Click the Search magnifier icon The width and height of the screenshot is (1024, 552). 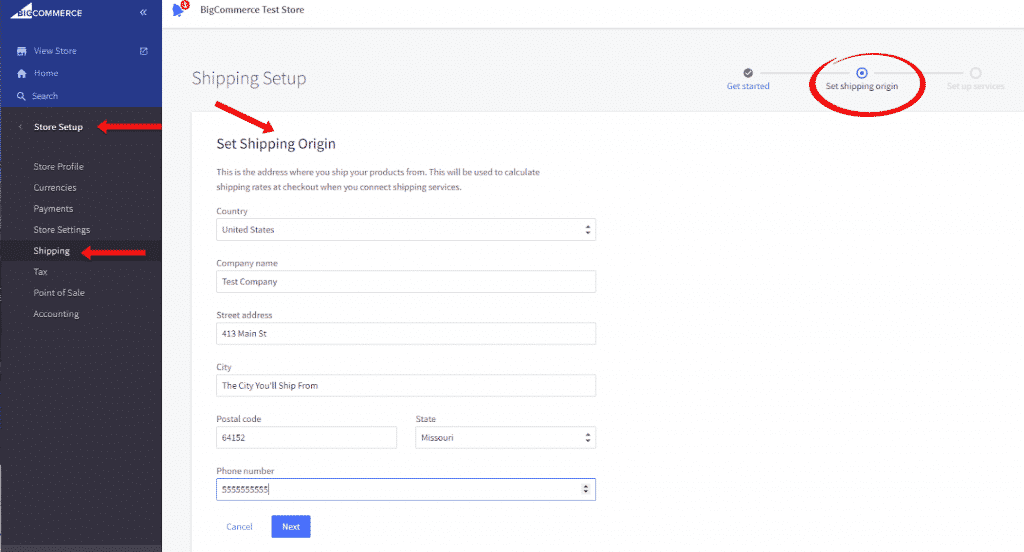coord(22,96)
